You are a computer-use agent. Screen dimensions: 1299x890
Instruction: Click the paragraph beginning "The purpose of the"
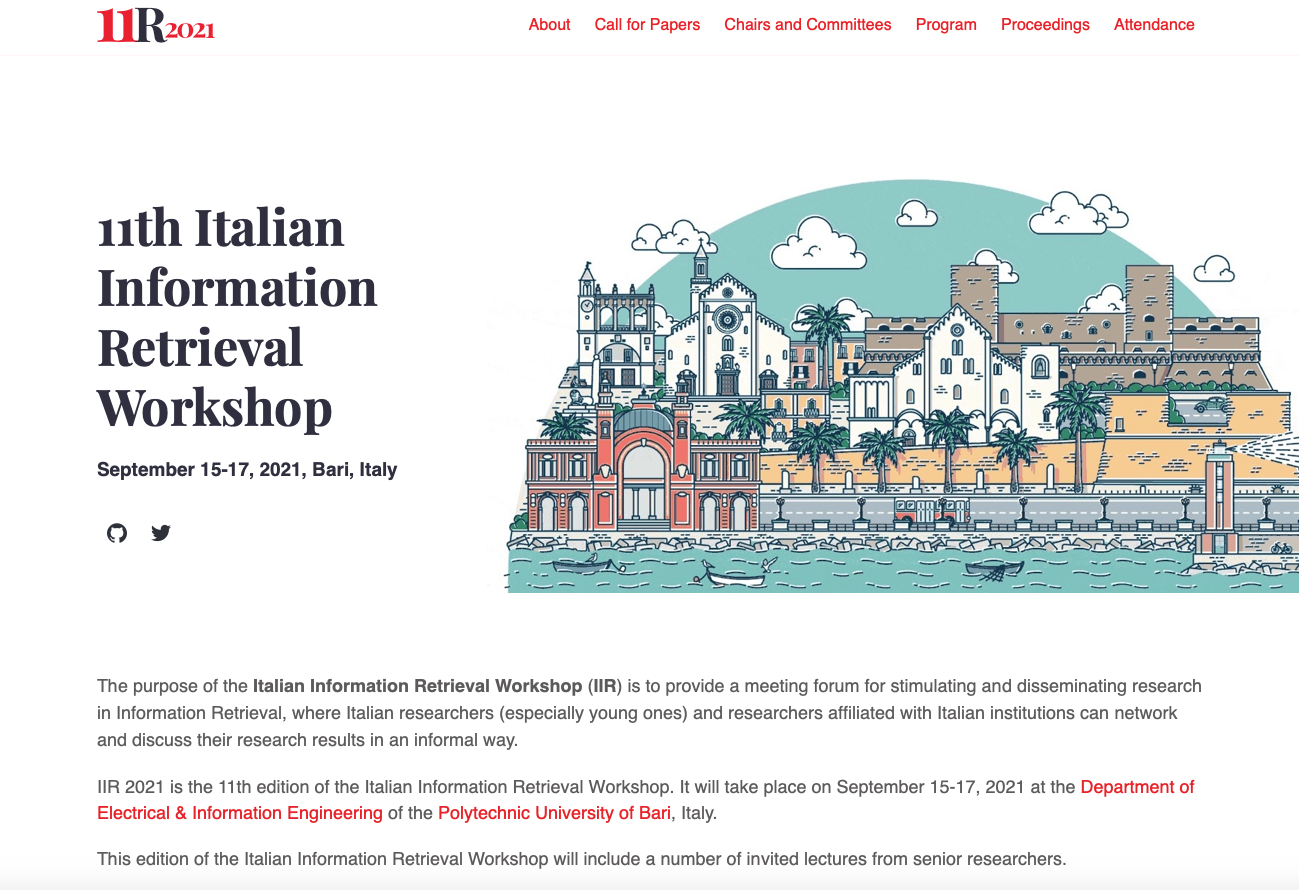tap(649, 713)
